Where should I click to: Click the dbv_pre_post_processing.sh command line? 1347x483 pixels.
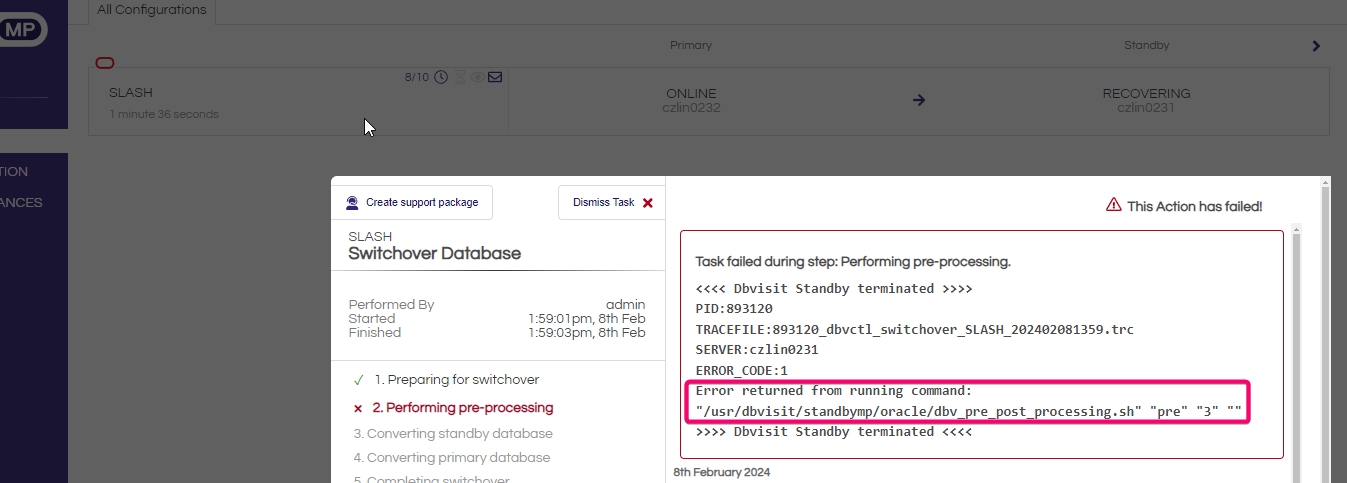click(970, 411)
